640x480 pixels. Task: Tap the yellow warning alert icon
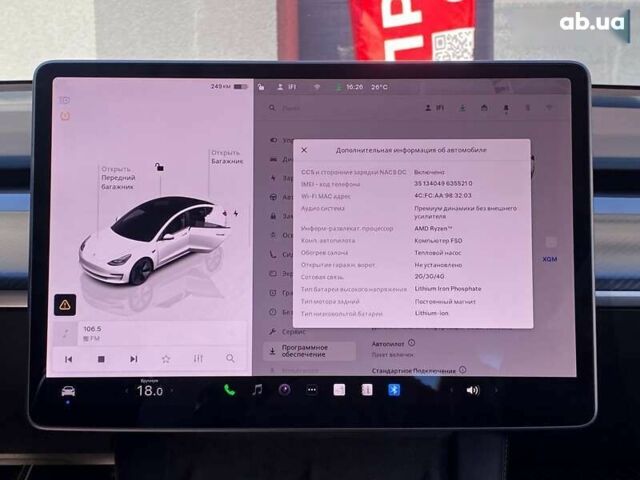[x=65, y=304]
